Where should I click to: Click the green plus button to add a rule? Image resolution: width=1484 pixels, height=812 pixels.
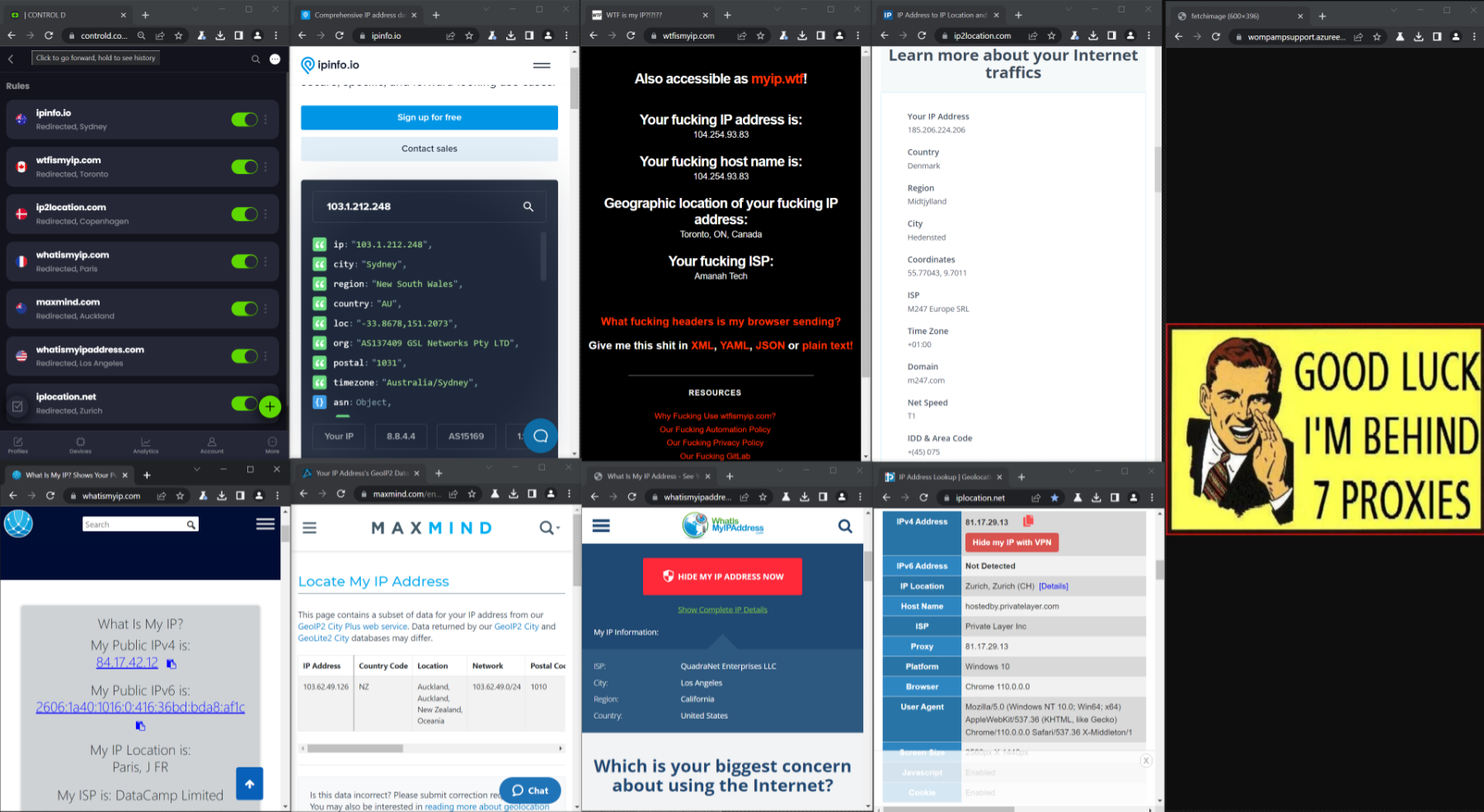click(270, 406)
